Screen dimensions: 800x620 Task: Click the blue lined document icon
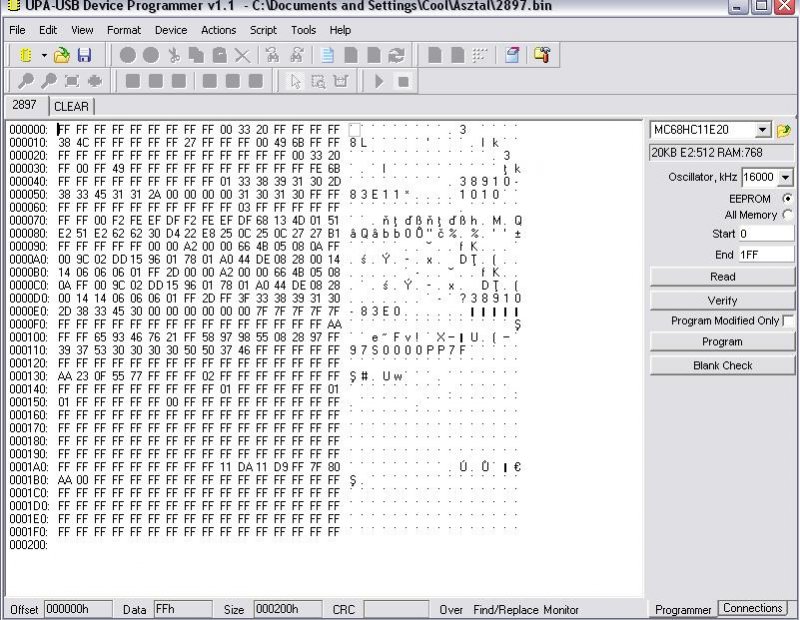pyautogui.click(x=327, y=55)
